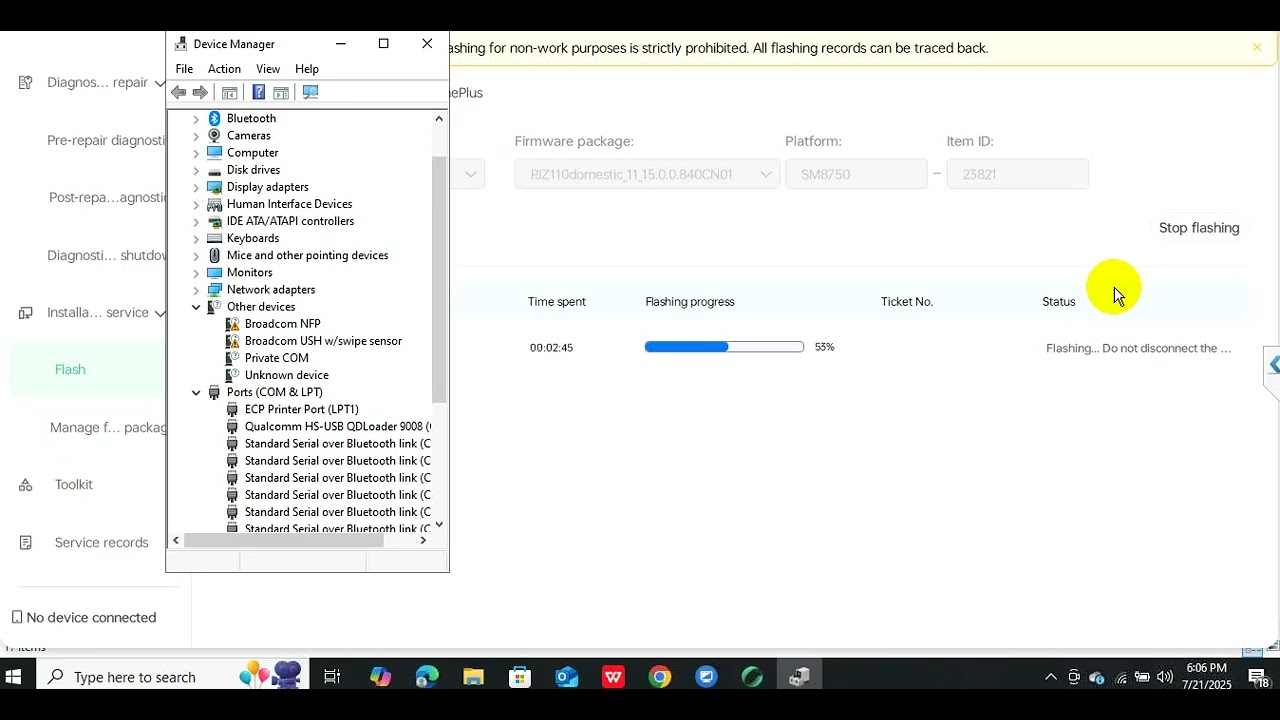Expand the Cameras category arrow

196,136
